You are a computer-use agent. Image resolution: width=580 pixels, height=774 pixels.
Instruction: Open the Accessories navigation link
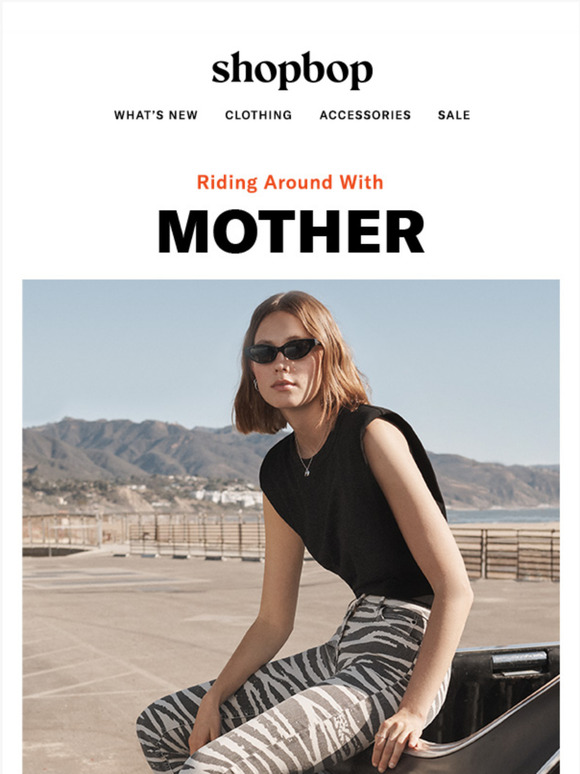click(365, 115)
